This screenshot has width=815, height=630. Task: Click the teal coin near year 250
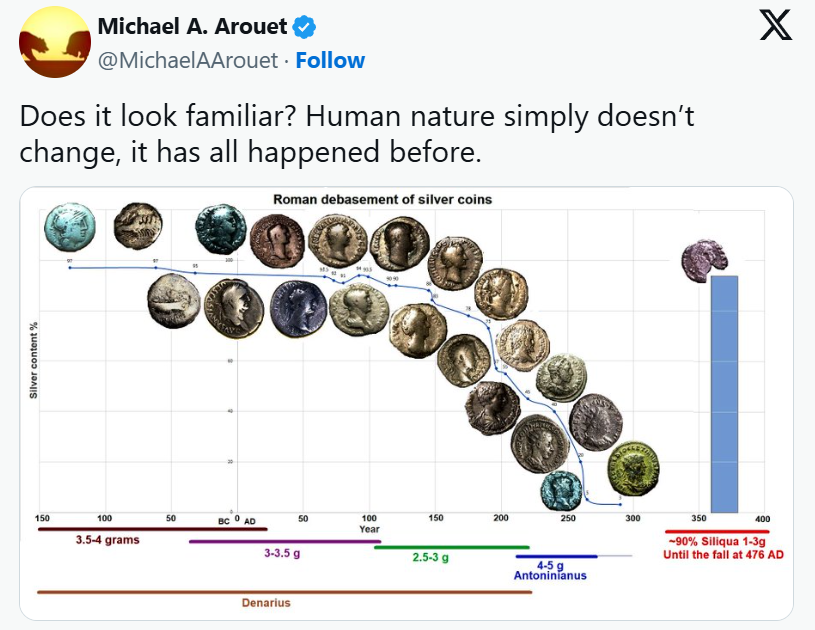(x=561, y=489)
